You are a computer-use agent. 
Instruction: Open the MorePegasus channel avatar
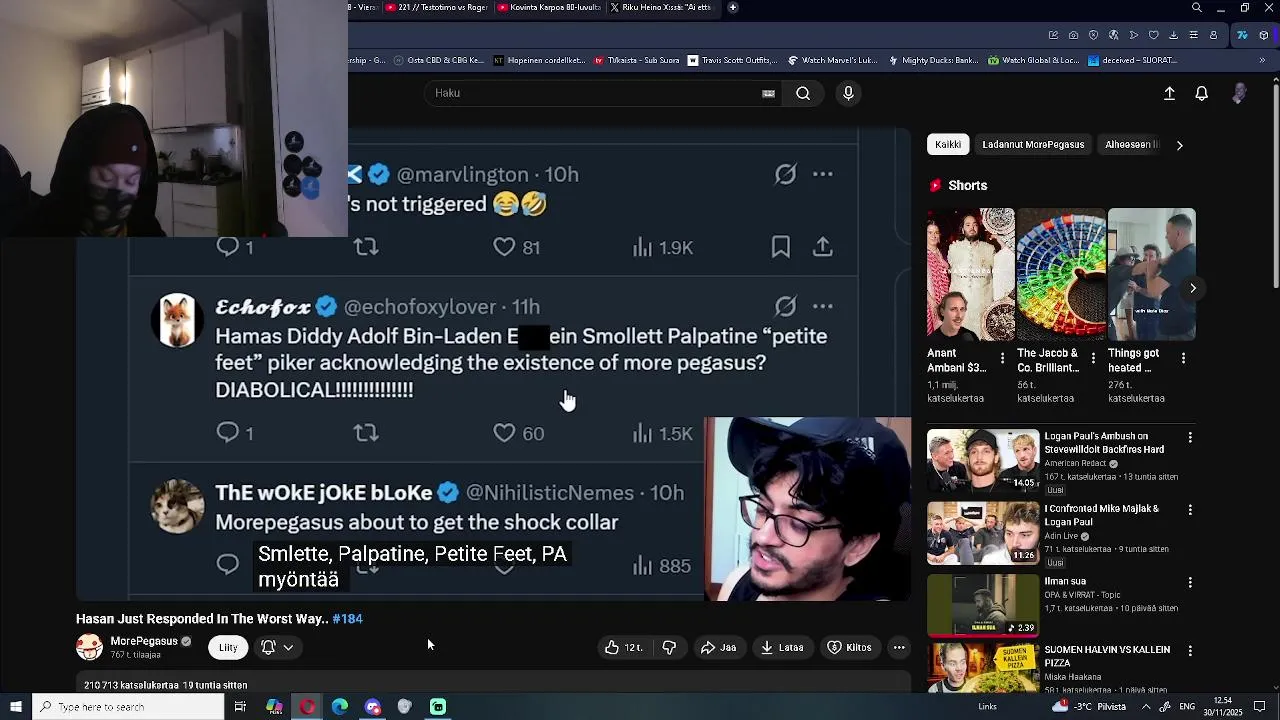[89, 647]
